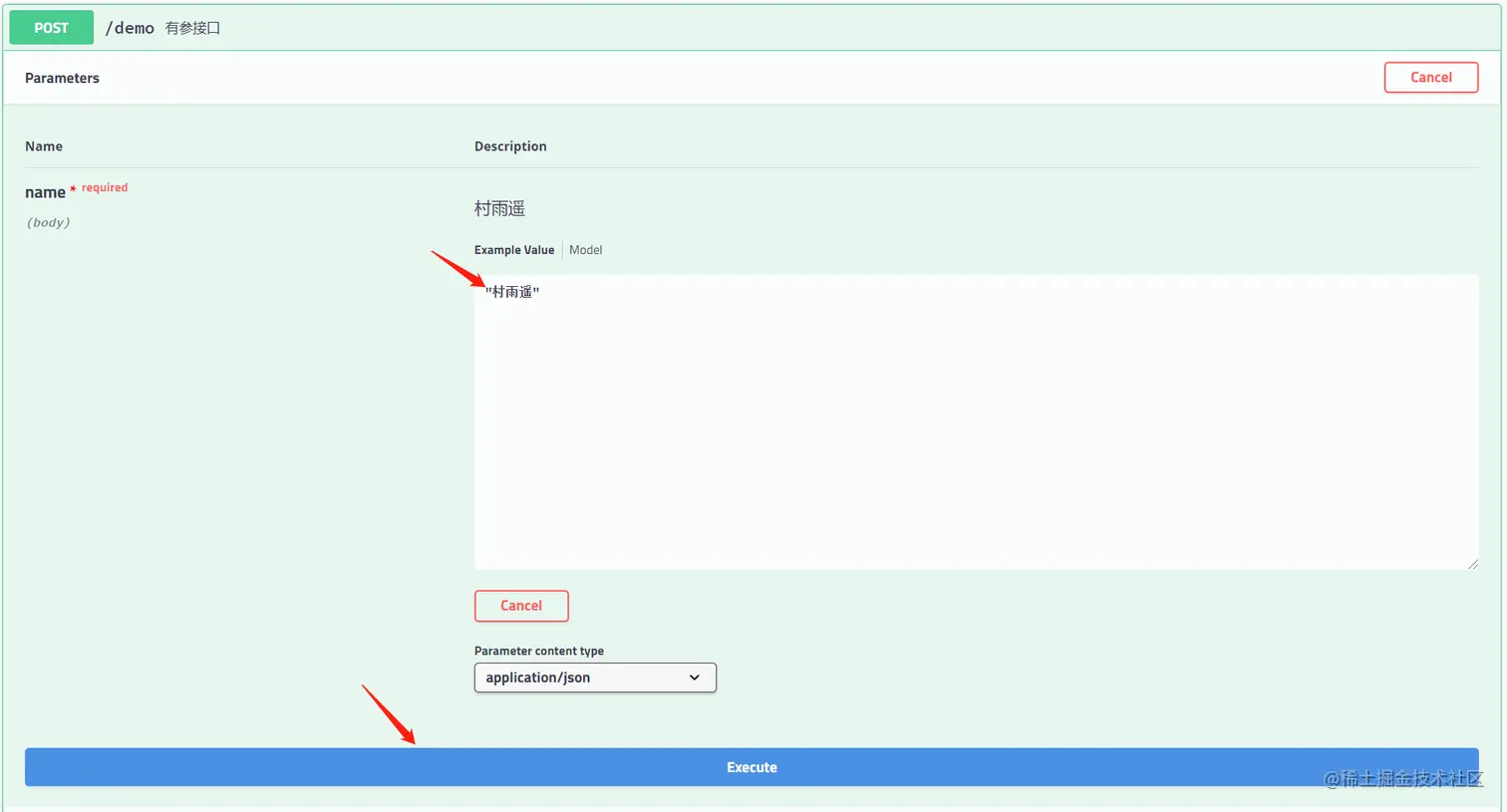Screen dimensions: 1507x812
Task: Click the (body) parameter location text
Action: [x=48, y=222]
